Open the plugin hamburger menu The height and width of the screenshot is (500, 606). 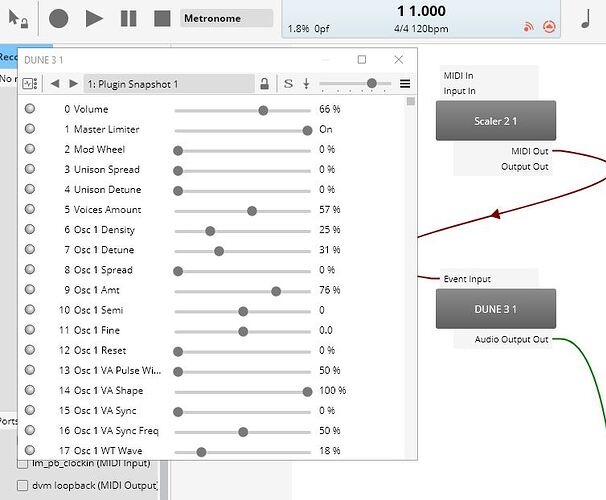(405, 83)
